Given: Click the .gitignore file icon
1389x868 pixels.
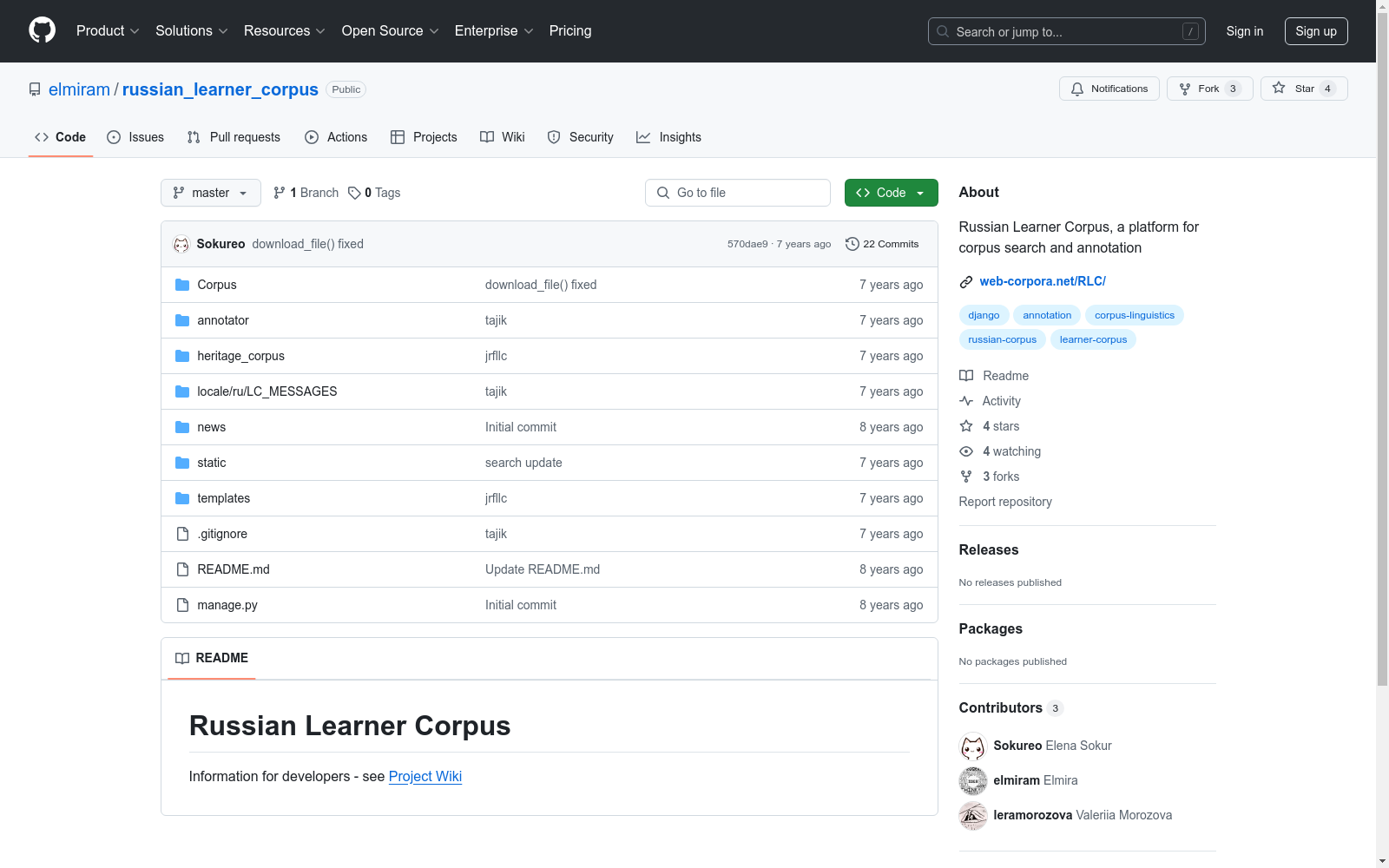Looking at the screenshot, I should tap(182, 534).
